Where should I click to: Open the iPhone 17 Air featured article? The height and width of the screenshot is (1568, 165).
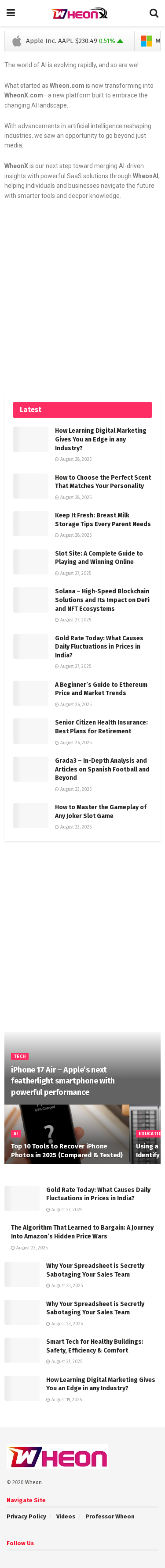pyautogui.click(x=63, y=1080)
